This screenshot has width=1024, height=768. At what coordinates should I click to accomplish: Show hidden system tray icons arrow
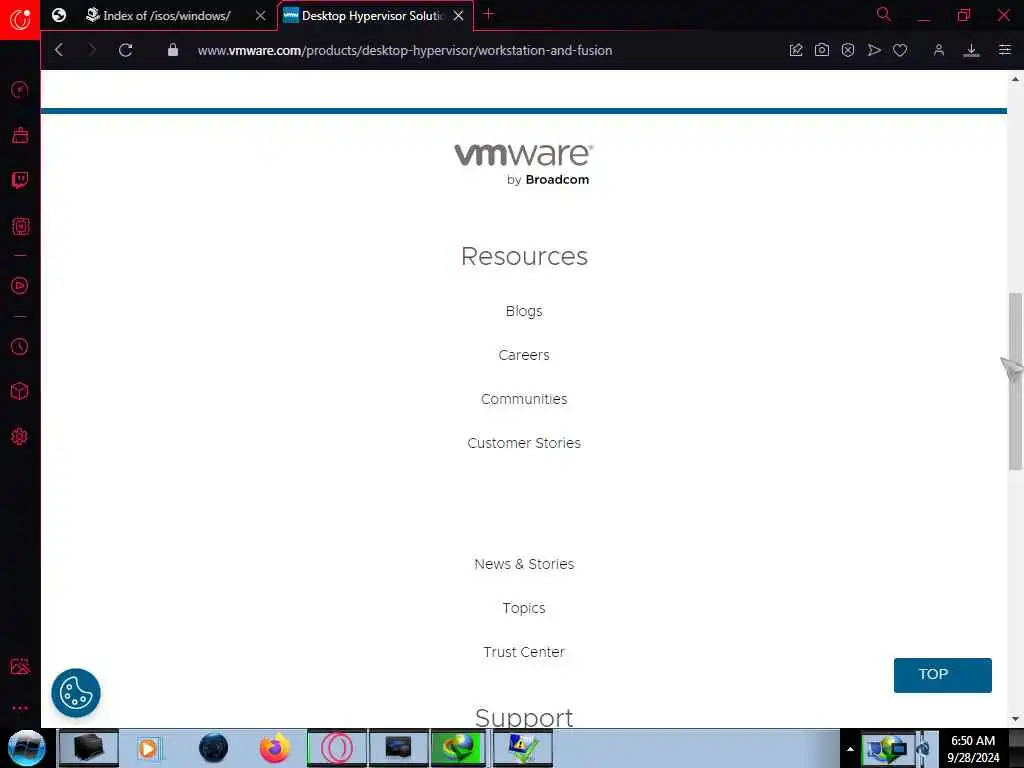coord(850,748)
